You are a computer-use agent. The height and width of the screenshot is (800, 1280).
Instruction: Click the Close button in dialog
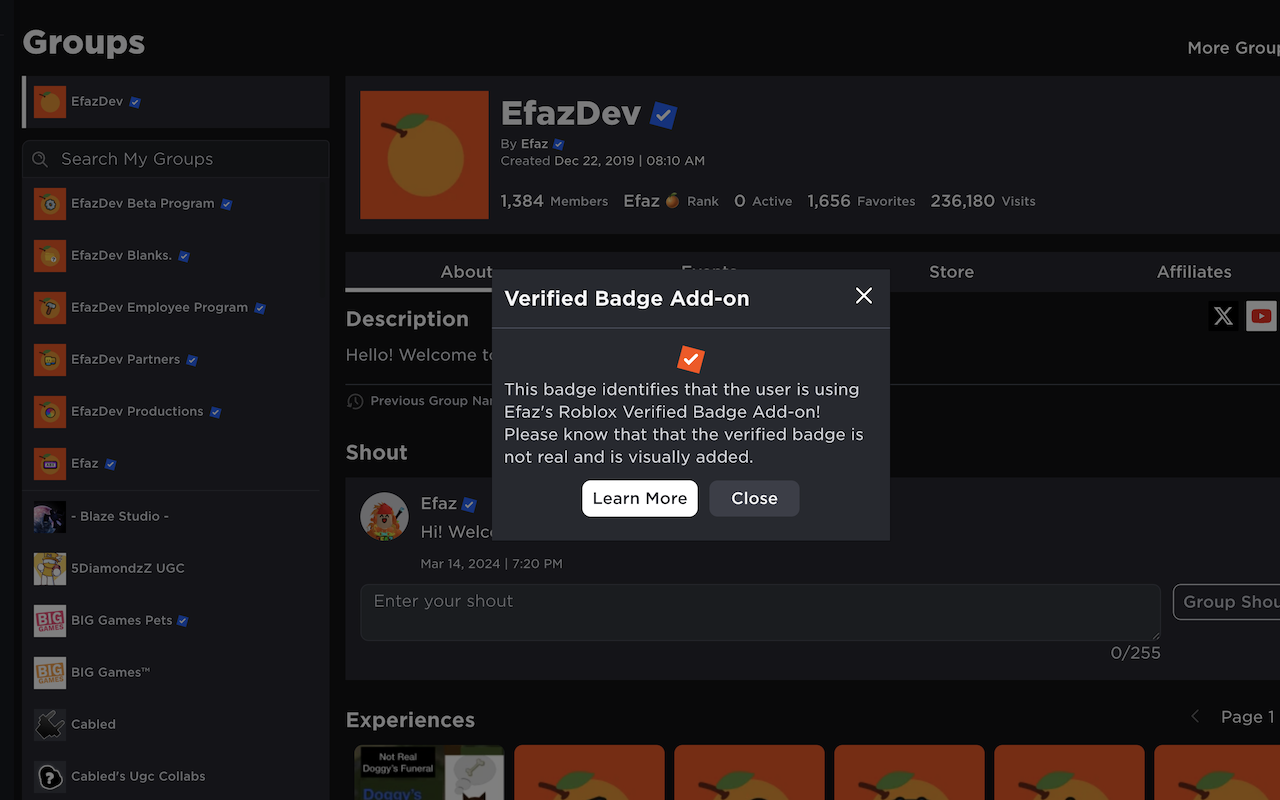(x=754, y=499)
